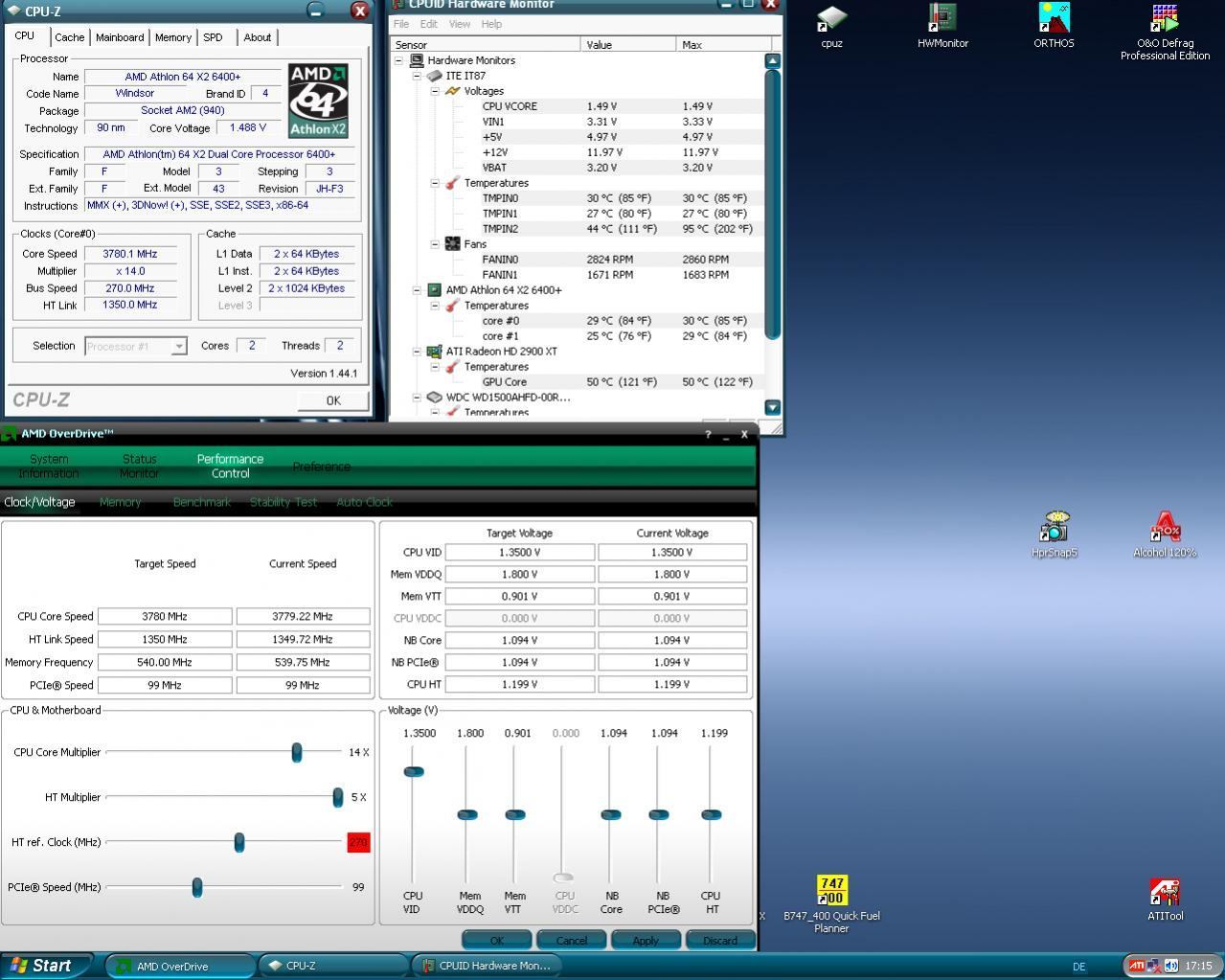Open the ATITool desktop icon

[x=1165, y=892]
